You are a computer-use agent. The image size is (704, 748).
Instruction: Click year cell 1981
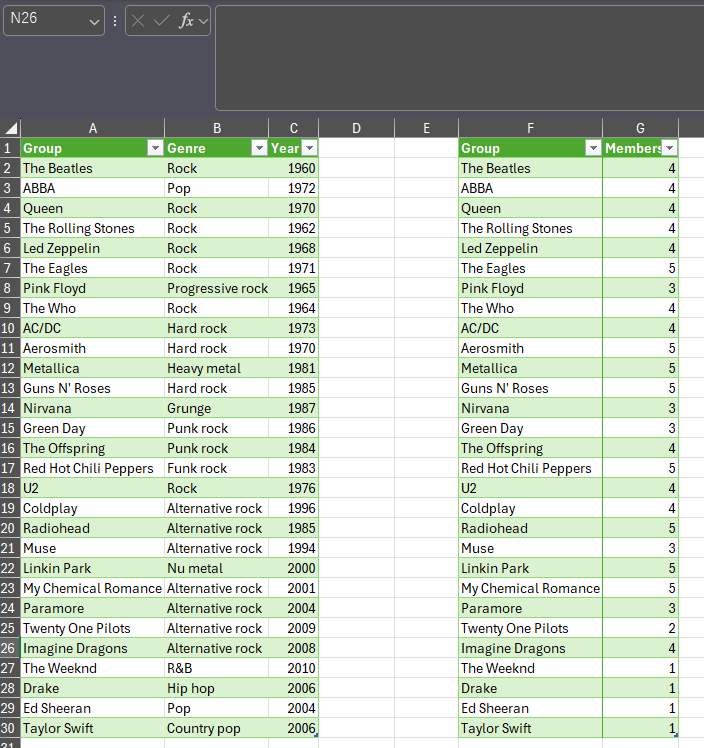(x=293, y=368)
